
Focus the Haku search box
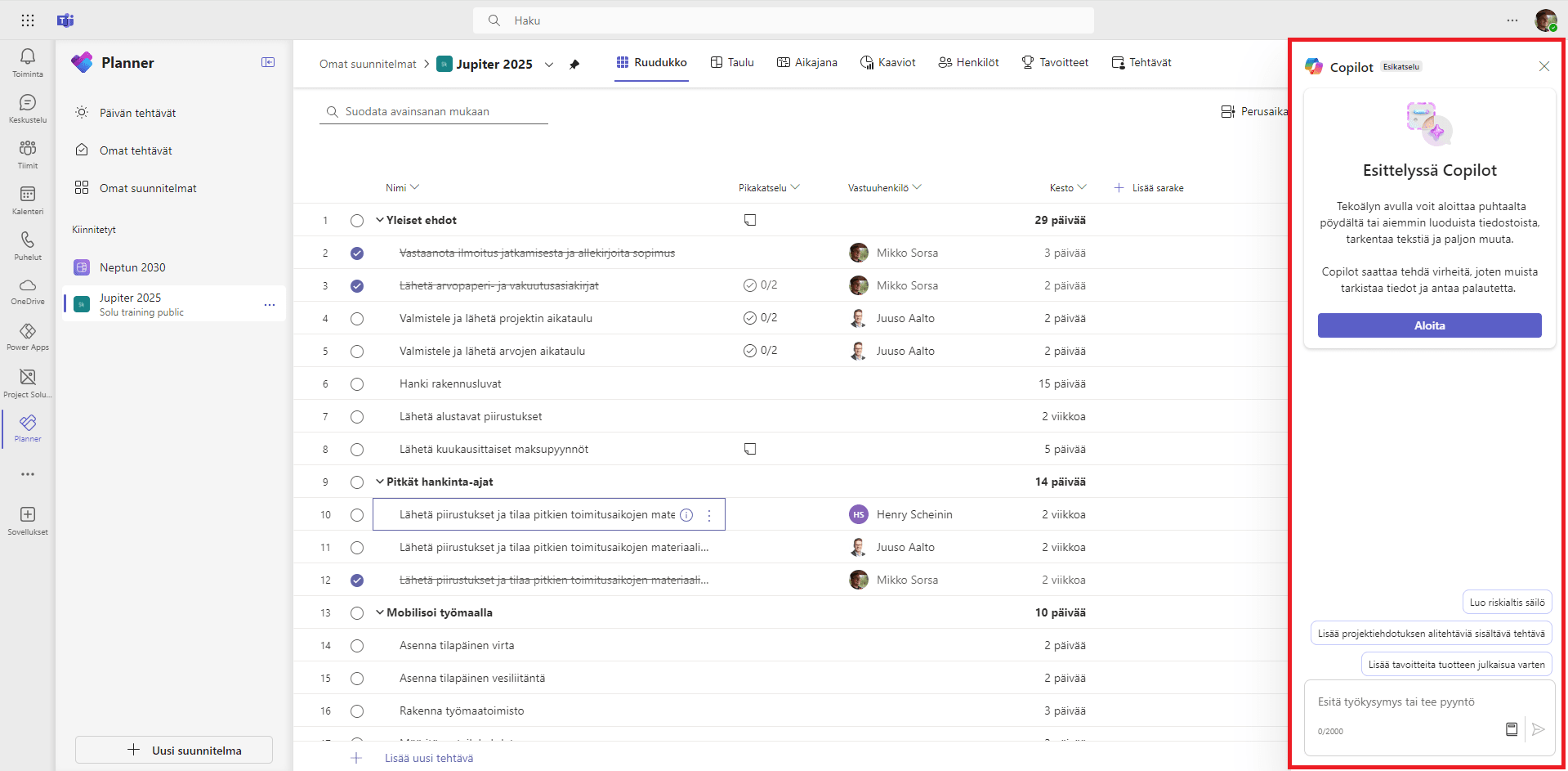tap(784, 20)
